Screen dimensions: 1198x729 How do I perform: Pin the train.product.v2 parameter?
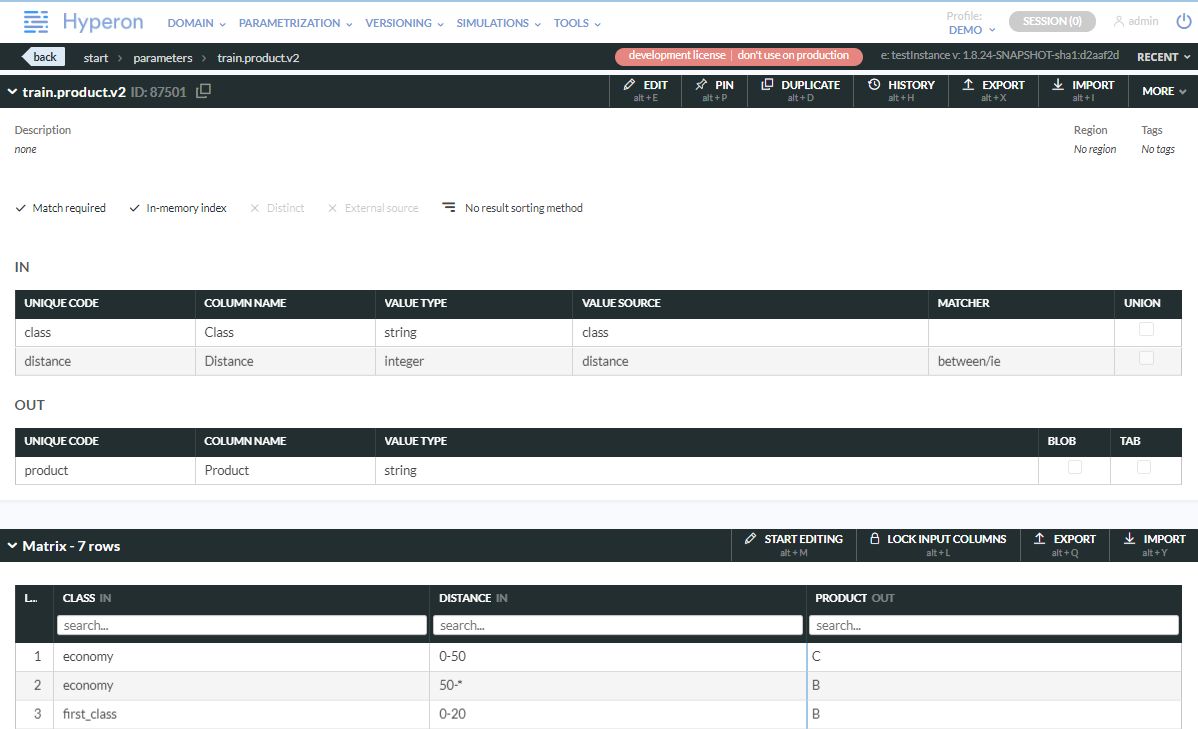tap(715, 90)
